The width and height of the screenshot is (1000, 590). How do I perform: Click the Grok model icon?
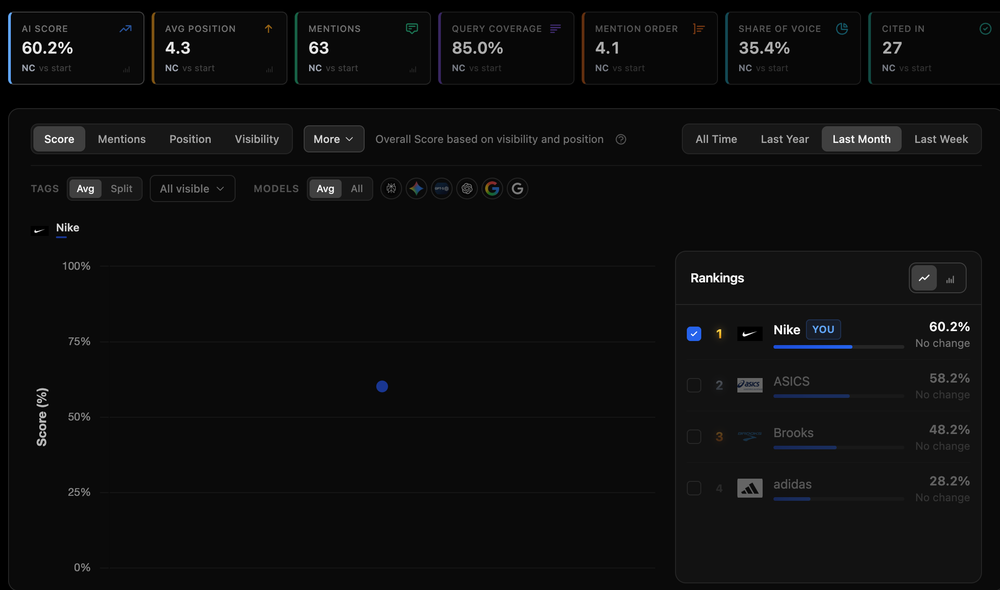(x=391, y=188)
